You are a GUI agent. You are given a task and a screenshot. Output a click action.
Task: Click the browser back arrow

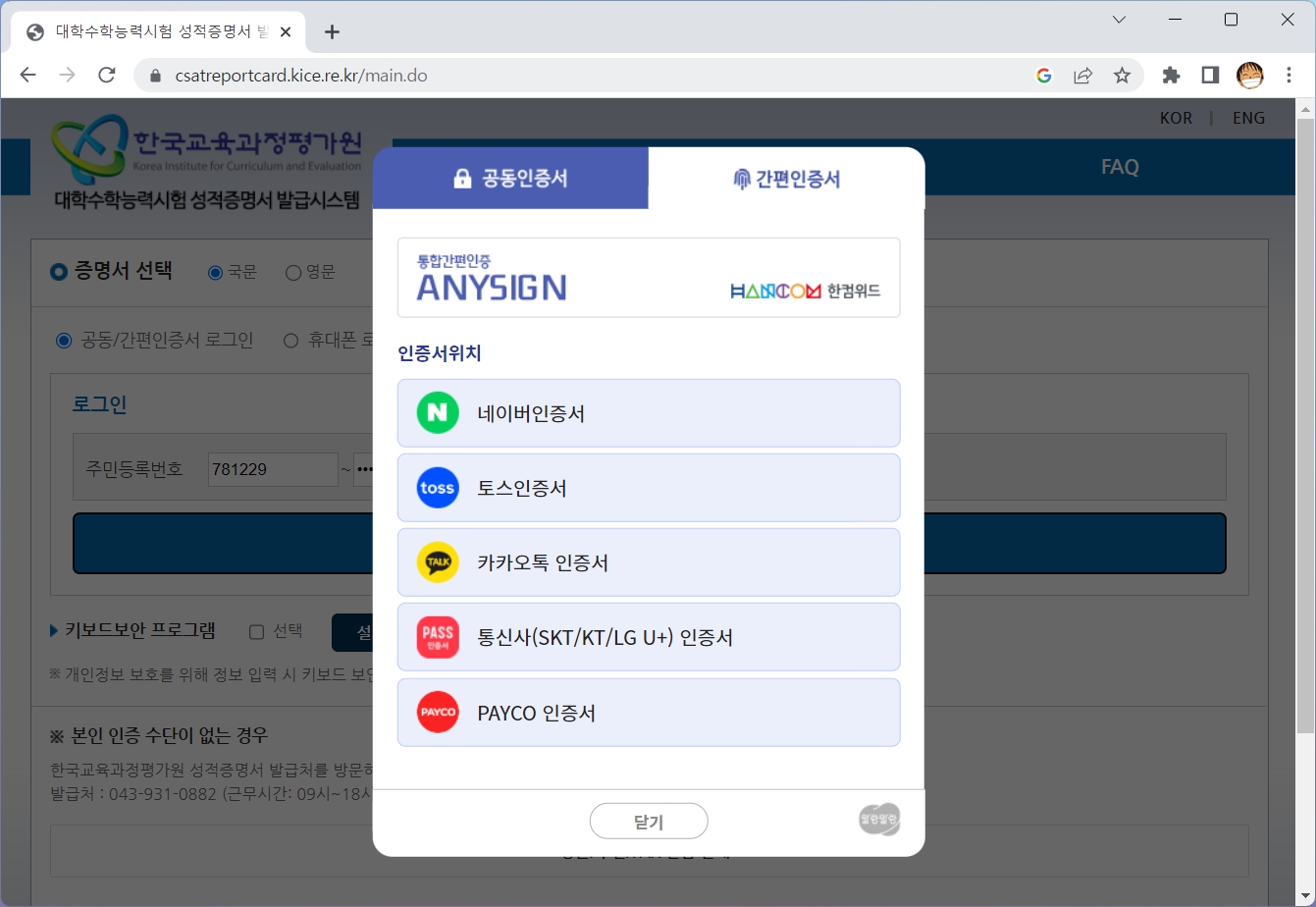point(28,76)
